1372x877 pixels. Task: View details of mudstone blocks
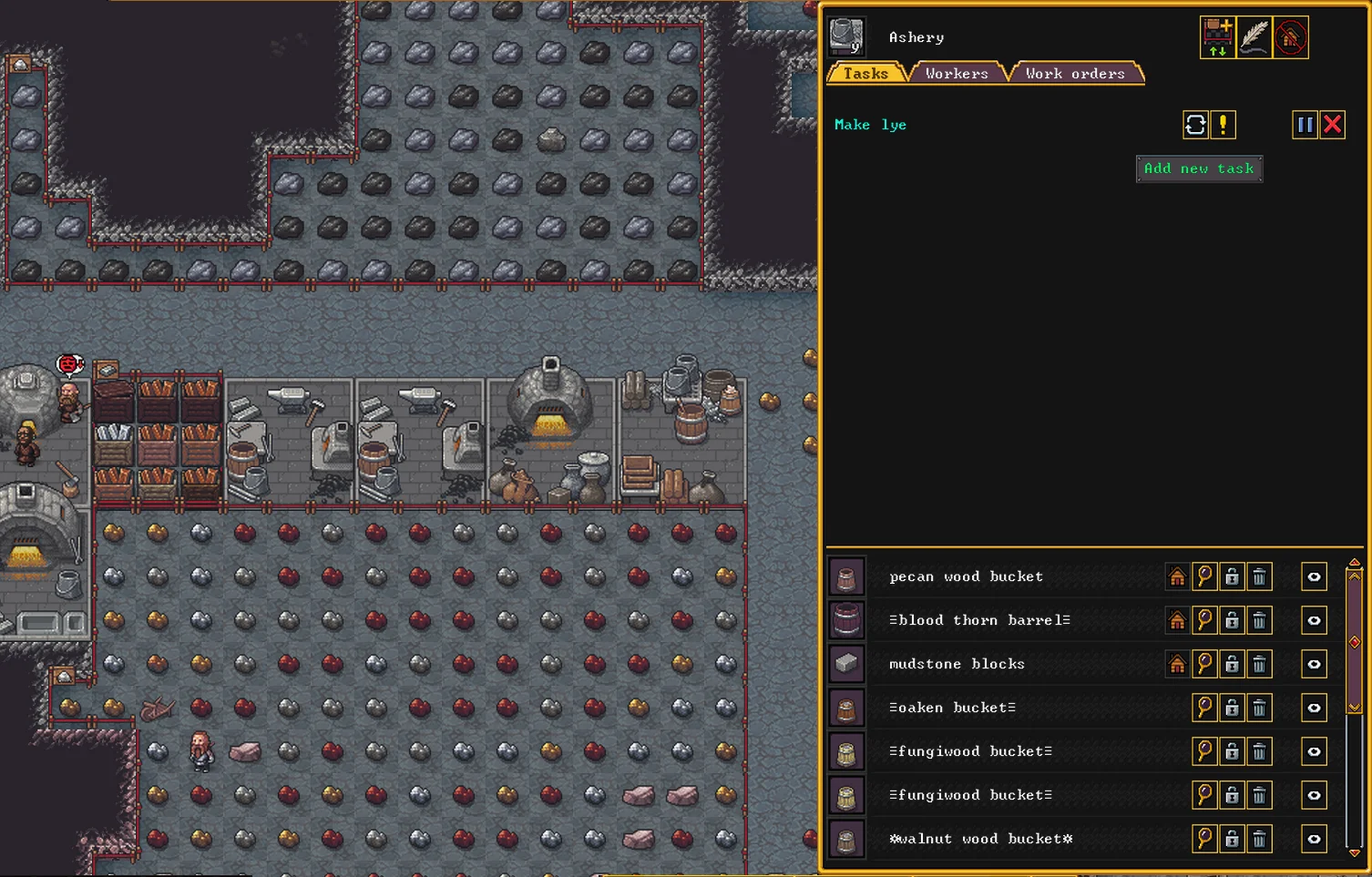1204,664
